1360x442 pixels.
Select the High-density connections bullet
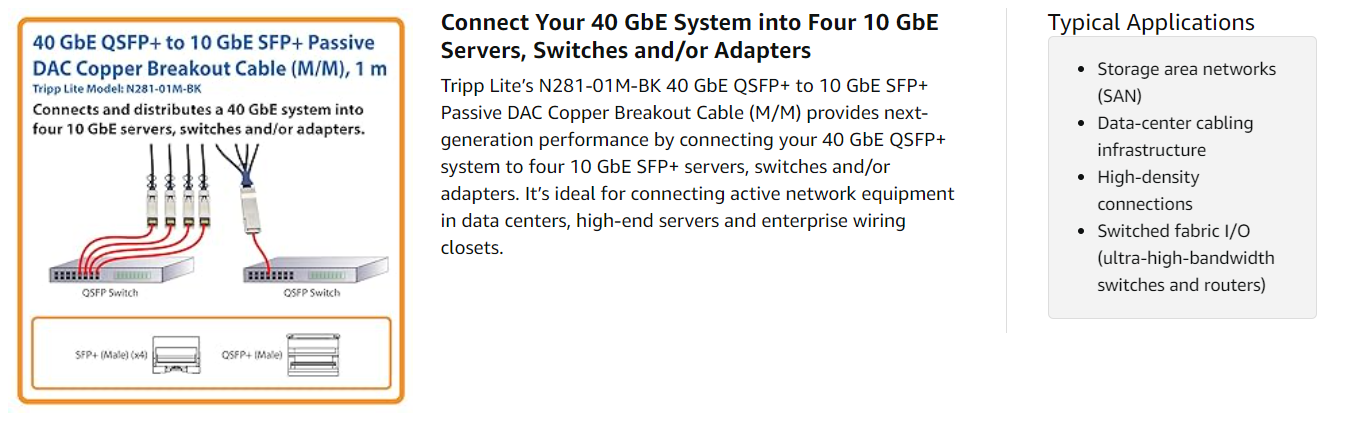coord(1148,191)
